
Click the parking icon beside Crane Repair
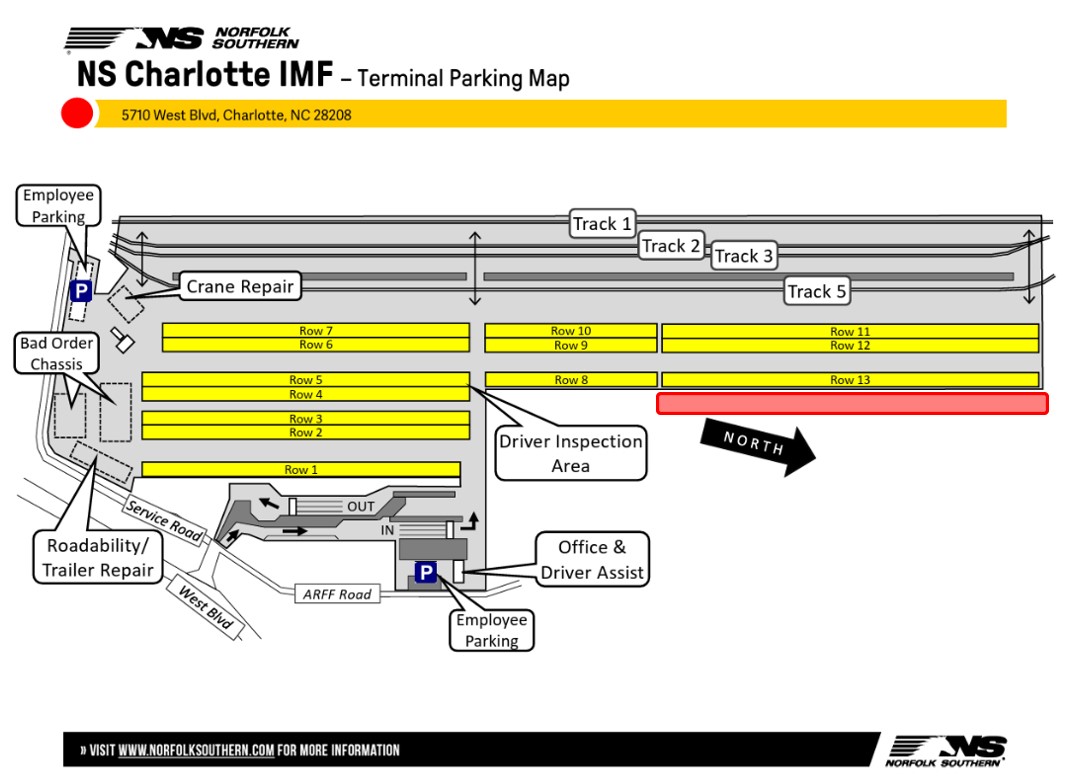pyautogui.click(x=80, y=291)
